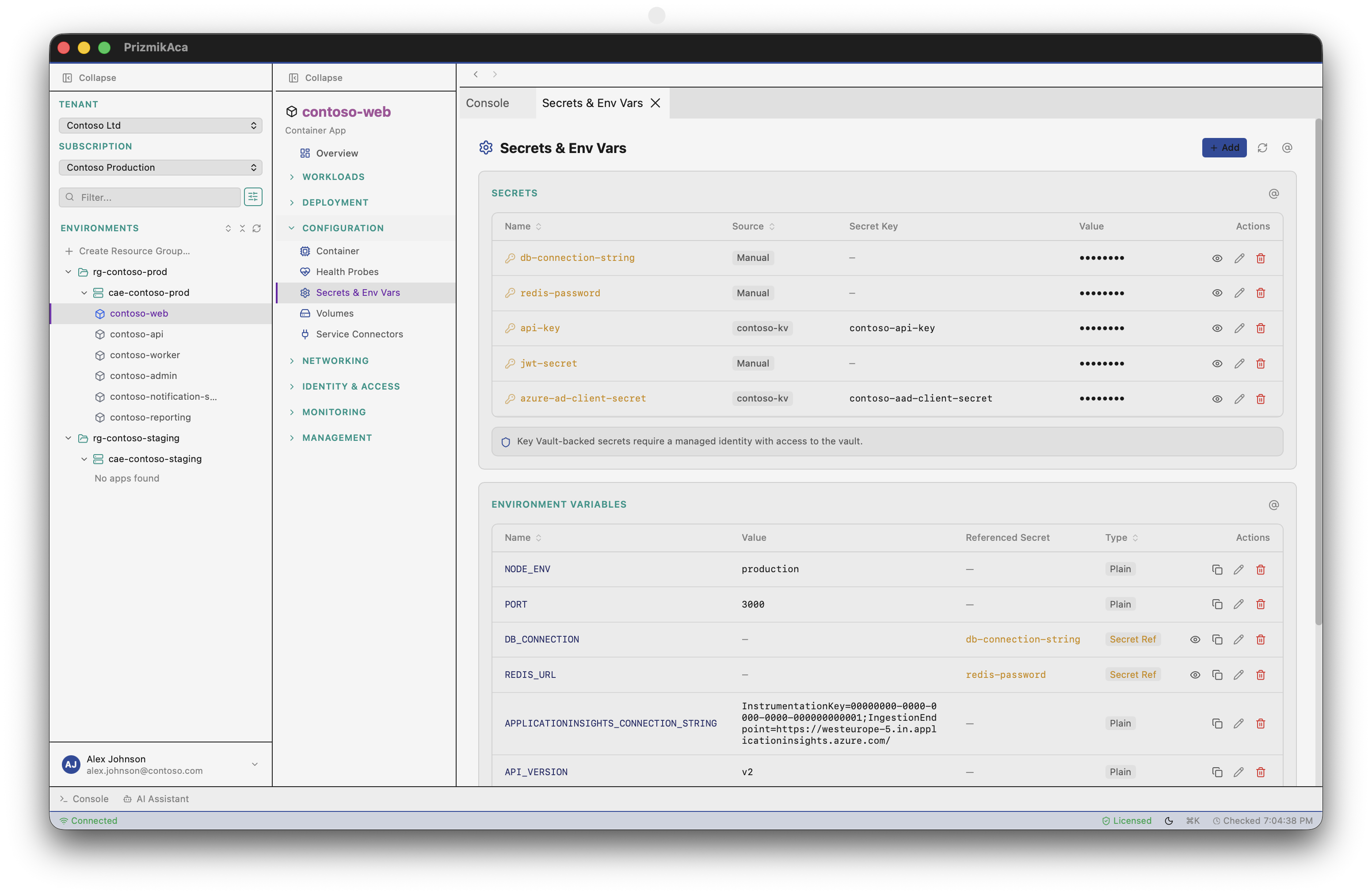
Task: Show the jwt-secret value
Action: point(1217,363)
